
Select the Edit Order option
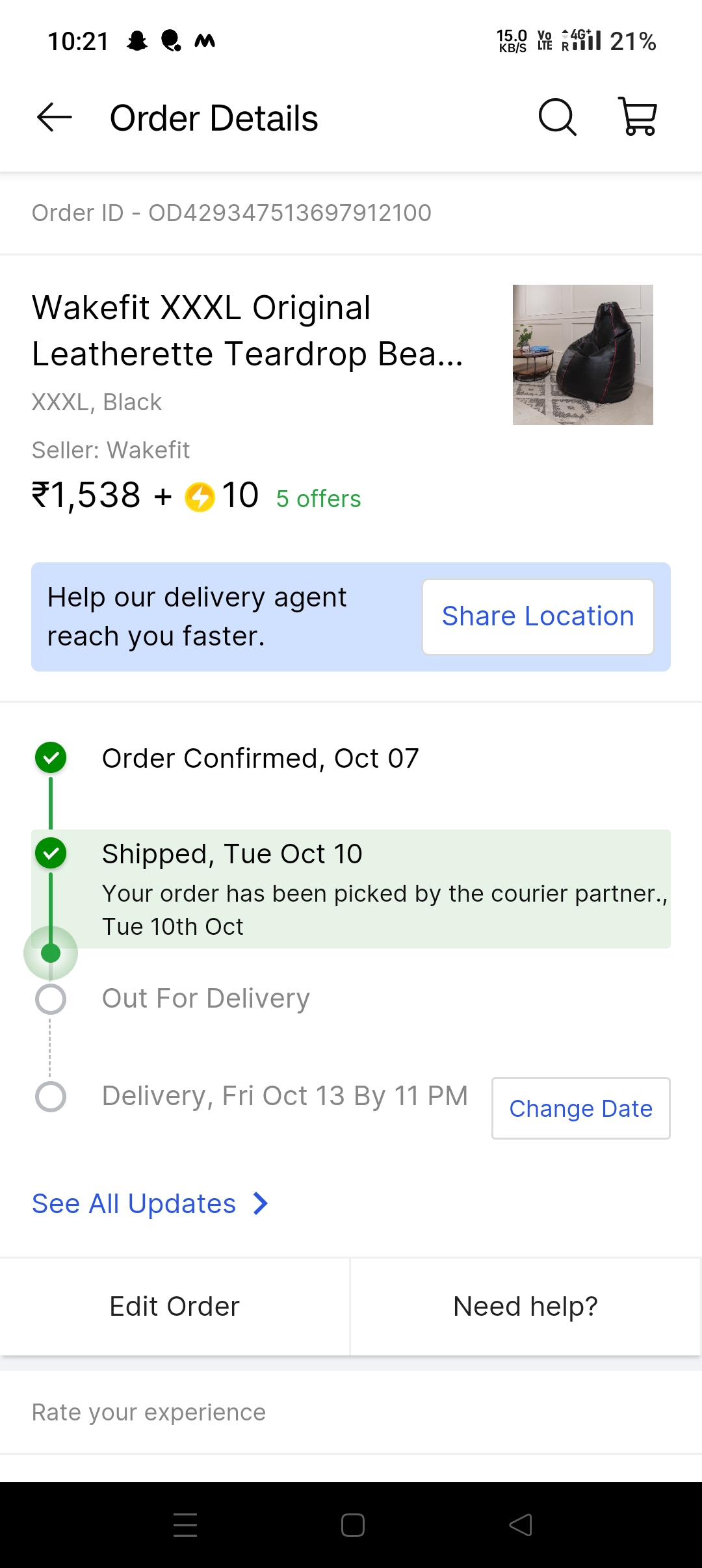click(x=175, y=1307)
